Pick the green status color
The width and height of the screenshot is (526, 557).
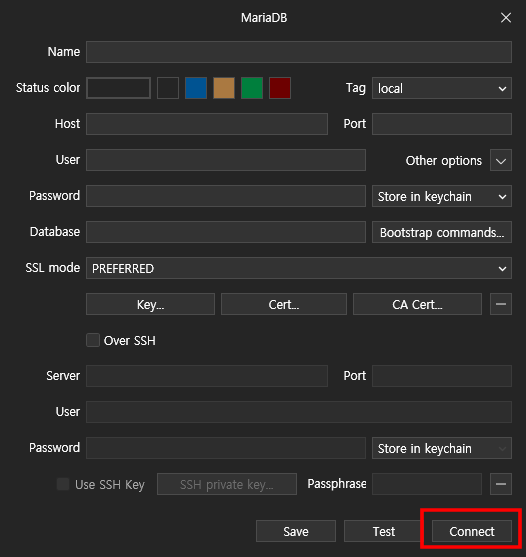[x=252, y=88]
